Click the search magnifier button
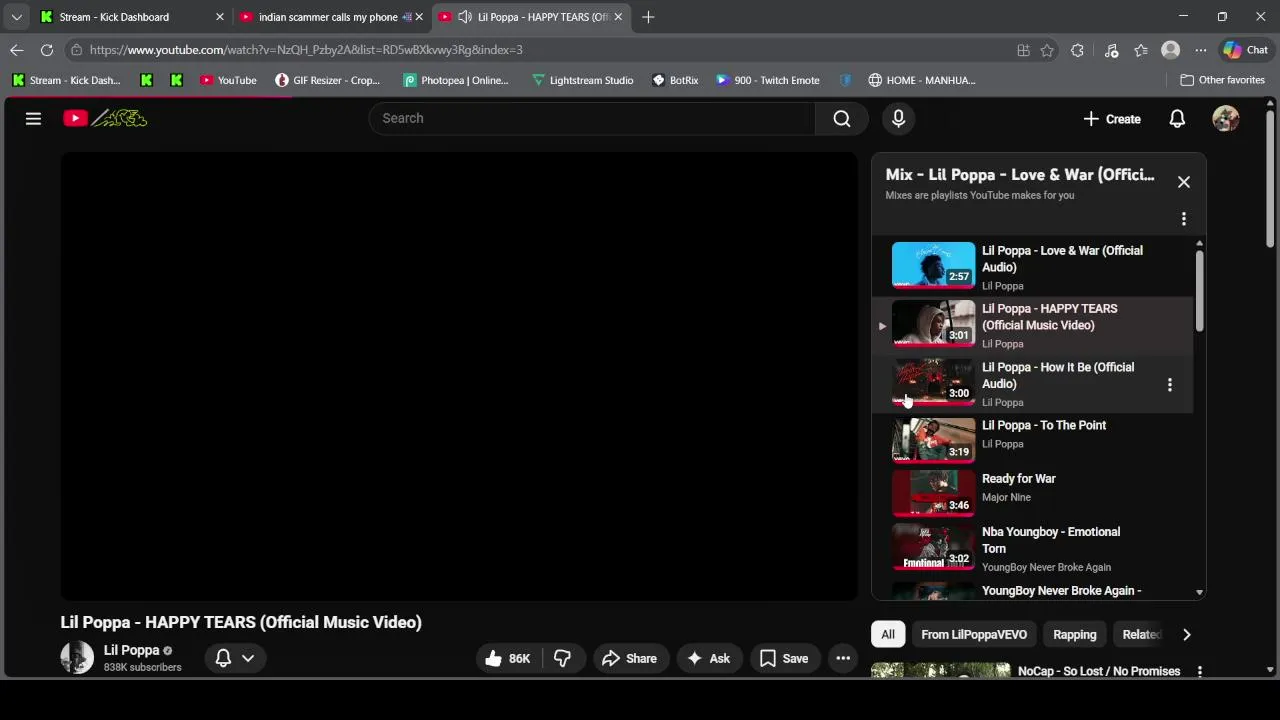Screen dimensions: 1280x720 pos(842,118)
